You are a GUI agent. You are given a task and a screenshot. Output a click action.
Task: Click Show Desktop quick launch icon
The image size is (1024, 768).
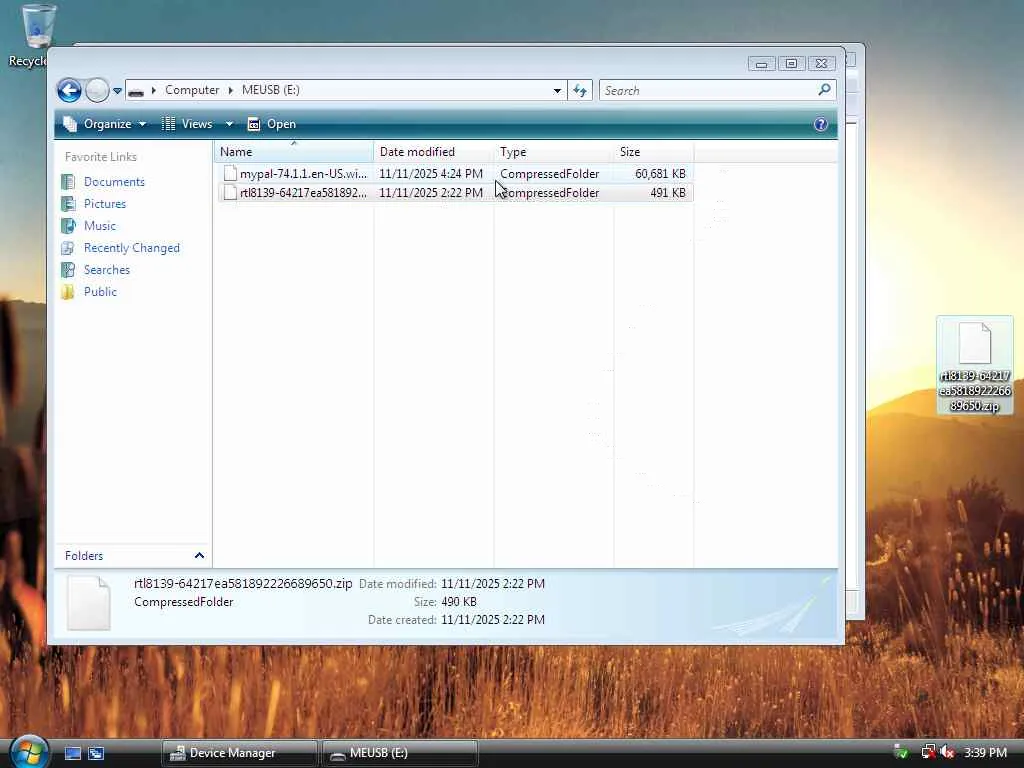(72, 754)
